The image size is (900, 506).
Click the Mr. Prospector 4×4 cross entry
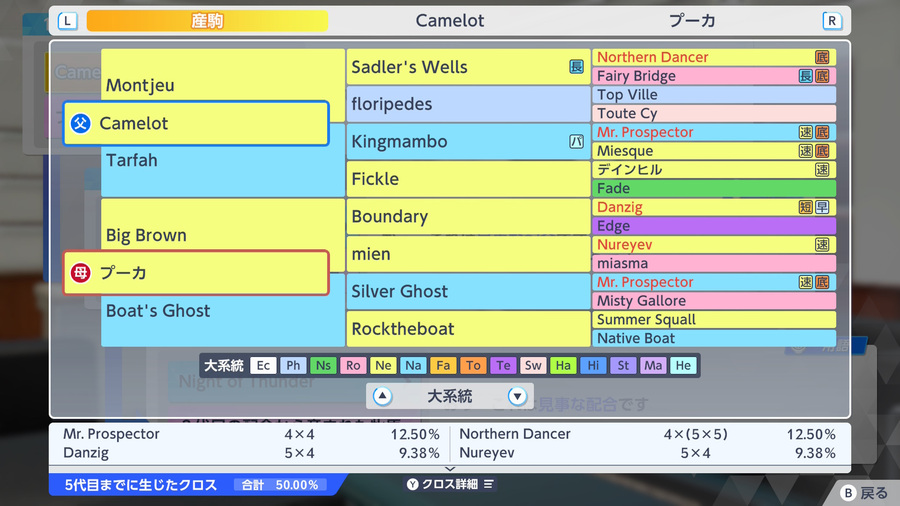pyautogui.click(x=251, y=434)
